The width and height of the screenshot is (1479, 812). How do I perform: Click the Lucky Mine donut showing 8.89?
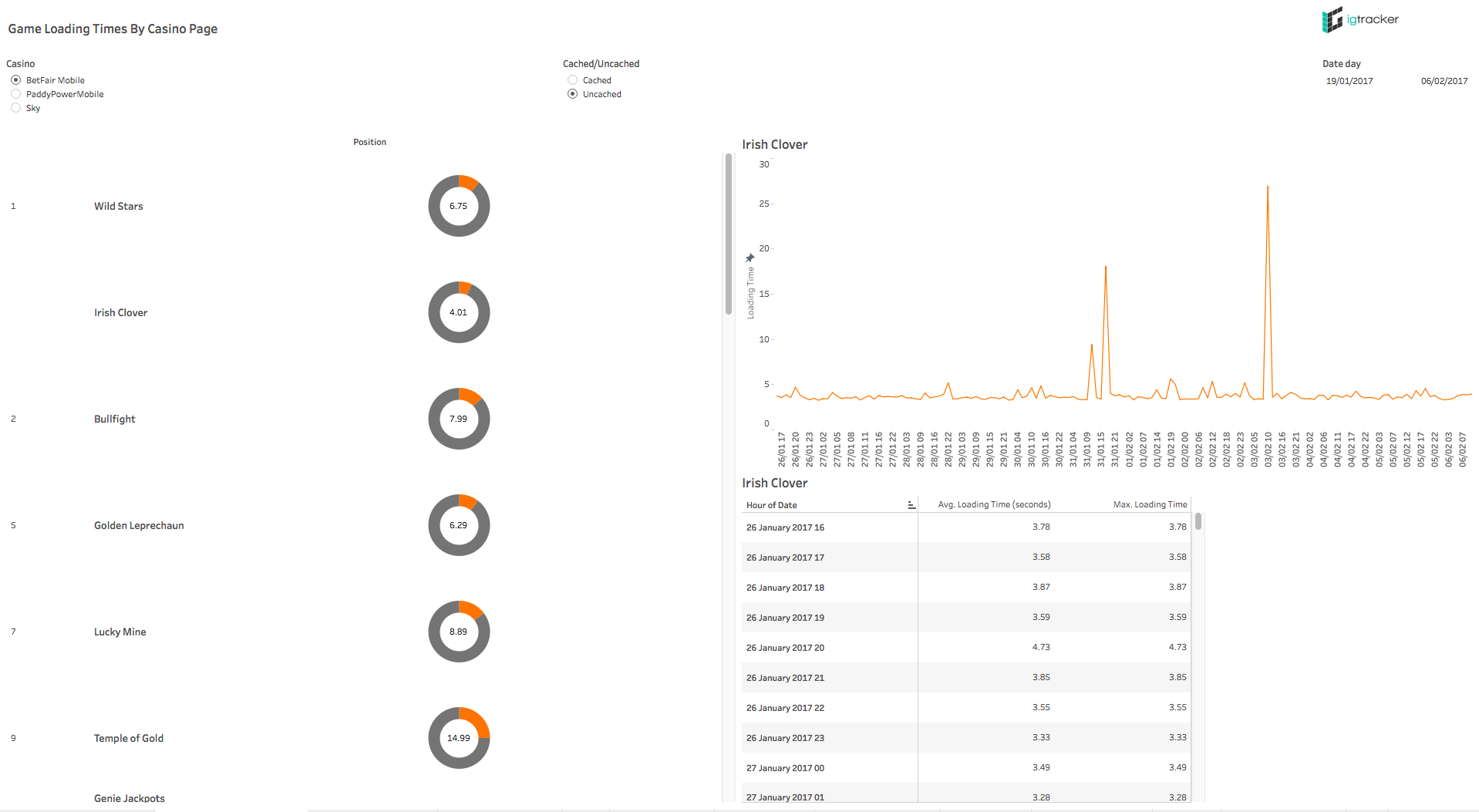point(459,632)
